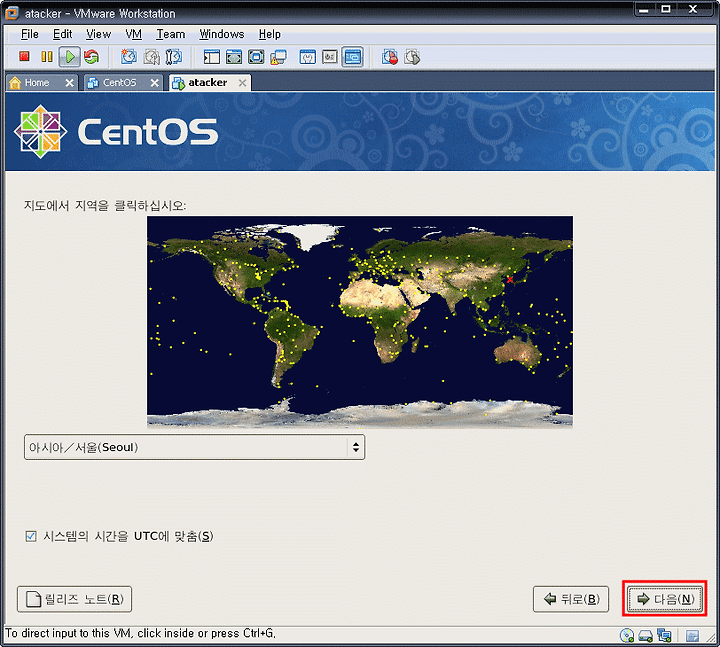The width and height of the screenshot is (720, 647).
Task: Open the Team menu
Action: tap(170, 34)
